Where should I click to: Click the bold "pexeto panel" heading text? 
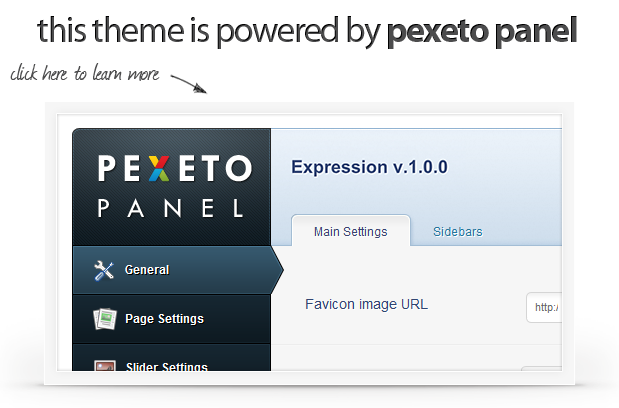click(482, 31)
